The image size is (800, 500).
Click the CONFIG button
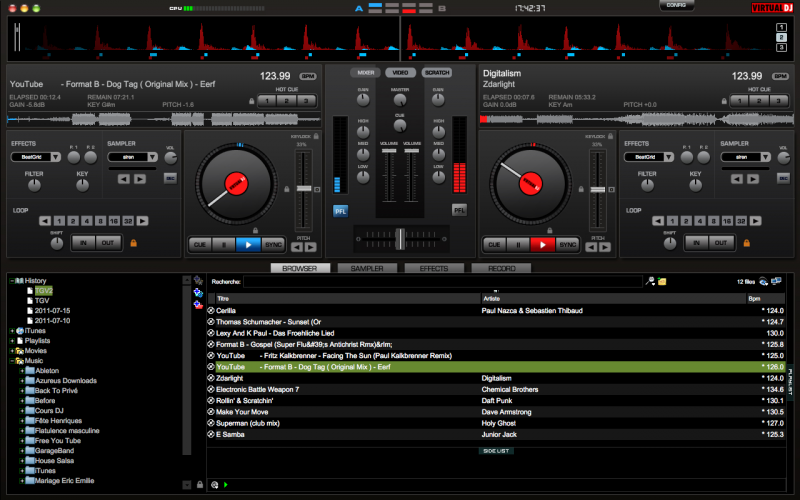tap(676, 6)
